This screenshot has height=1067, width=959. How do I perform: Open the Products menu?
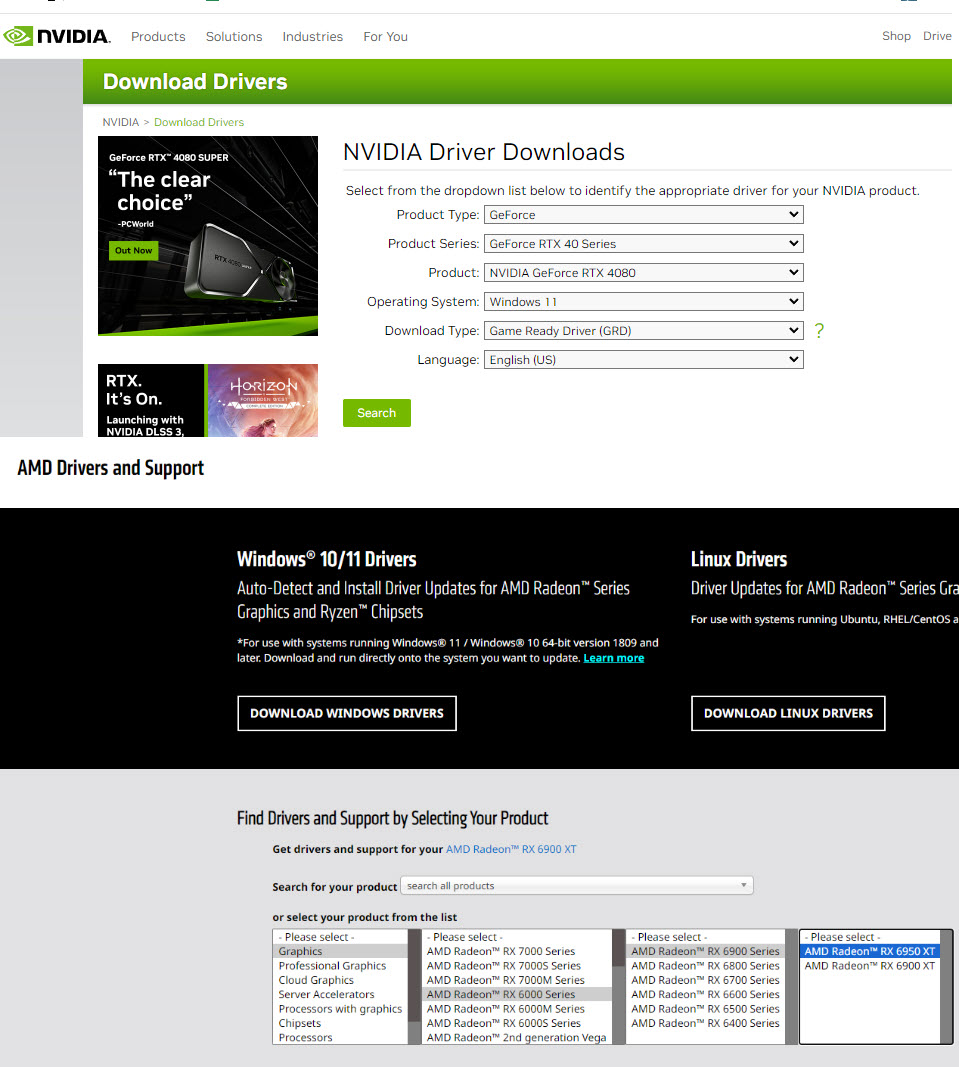click(157, 36)
